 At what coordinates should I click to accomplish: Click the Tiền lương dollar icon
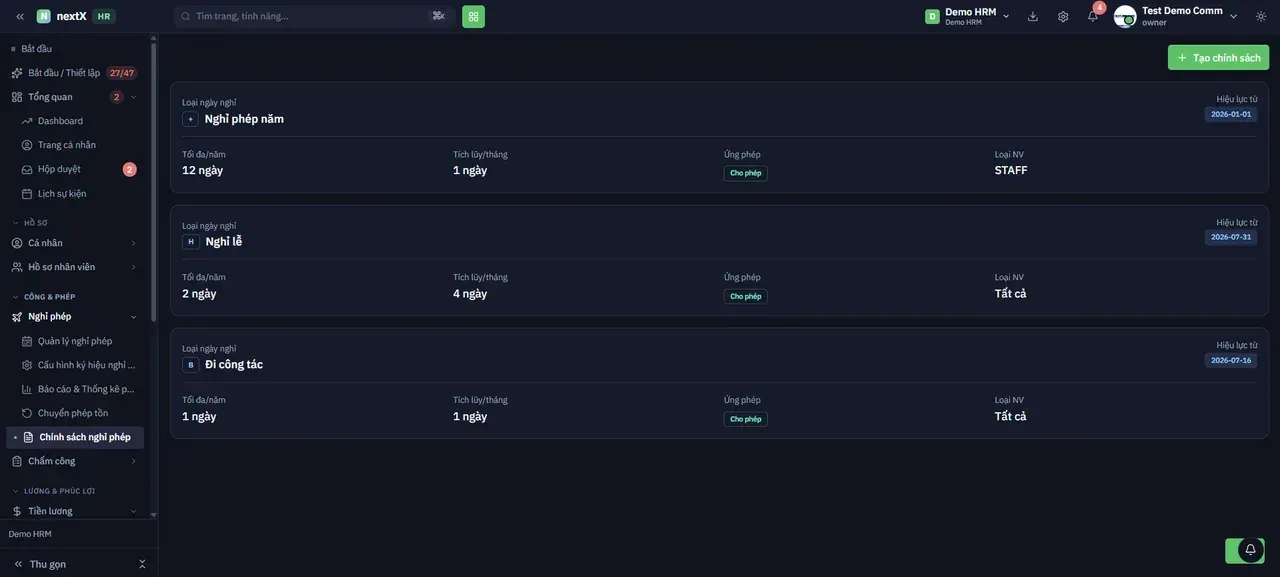17,511
